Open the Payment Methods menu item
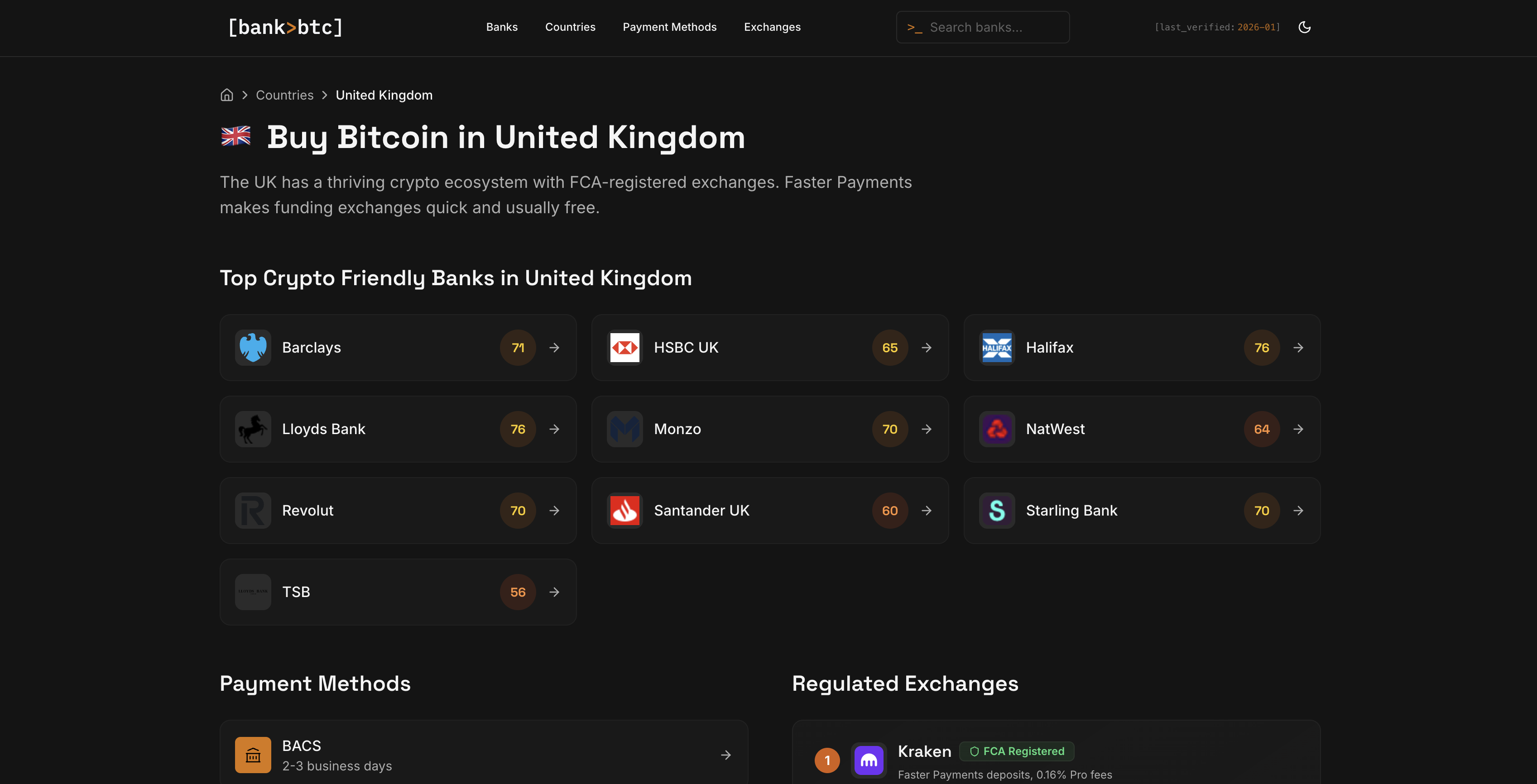The image size is (1537, 784). [x=669, y=27]
